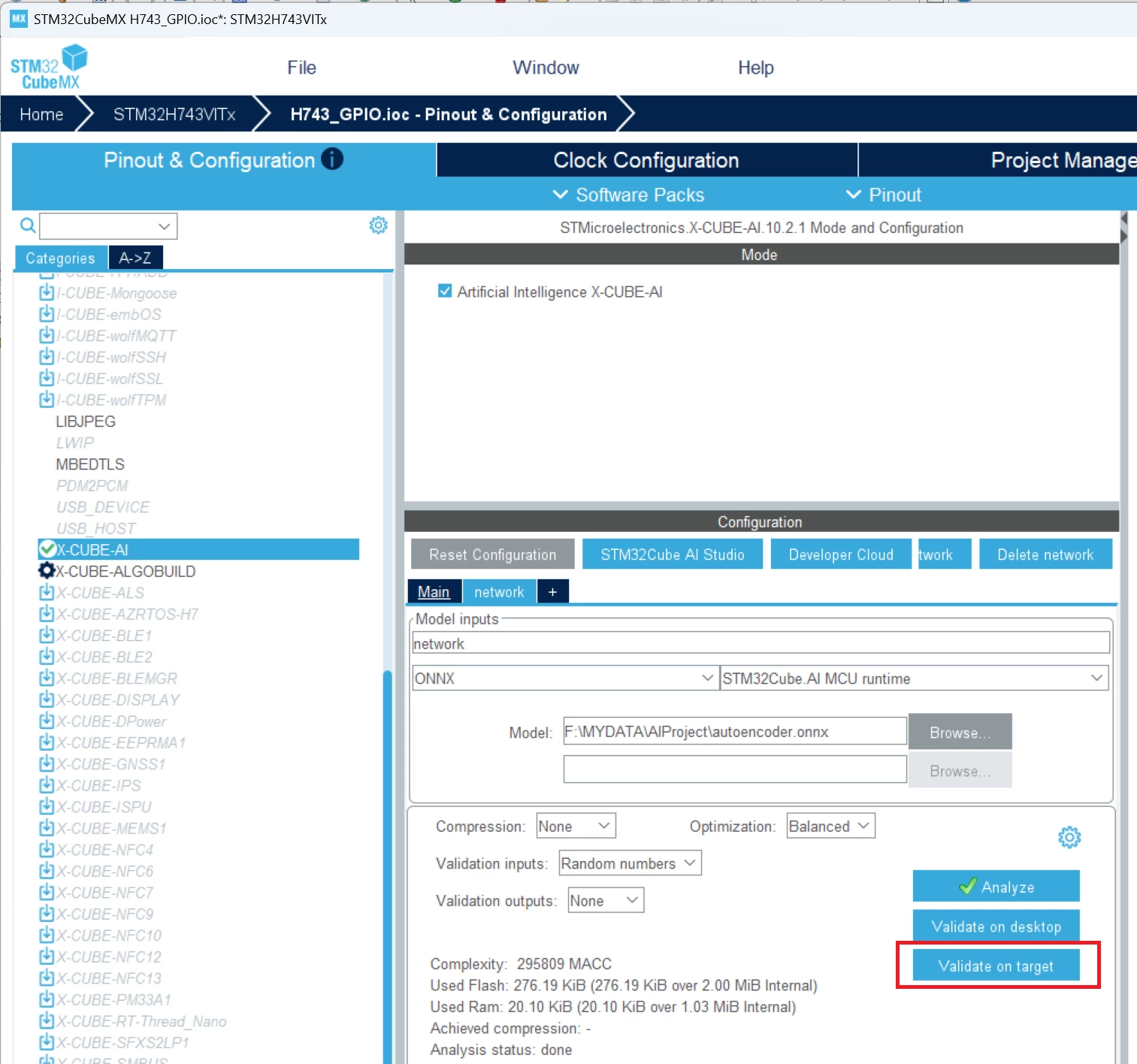This screenshot has width=1137, height=1064.
Task: Select the Categories tab
Action: pos(61,258)
